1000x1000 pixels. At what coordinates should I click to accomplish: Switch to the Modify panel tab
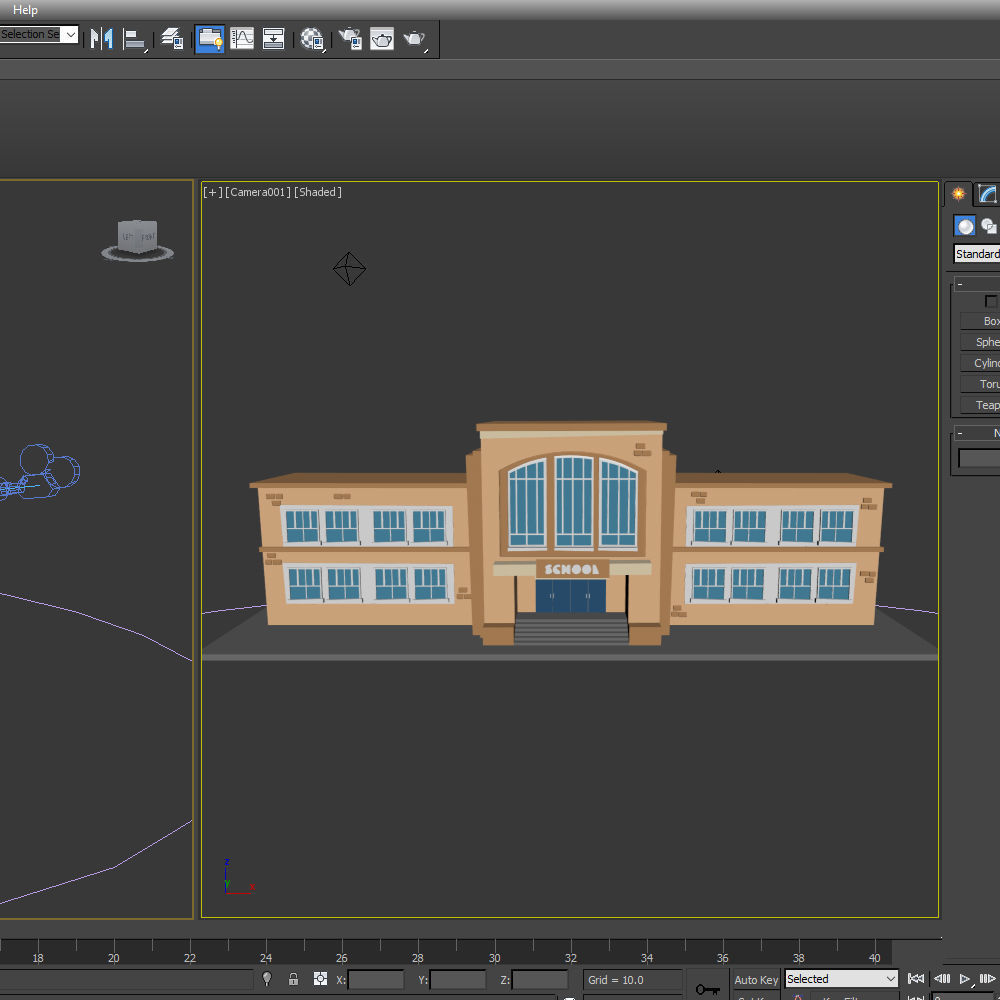pyautogui.click(x=987, y=194)
